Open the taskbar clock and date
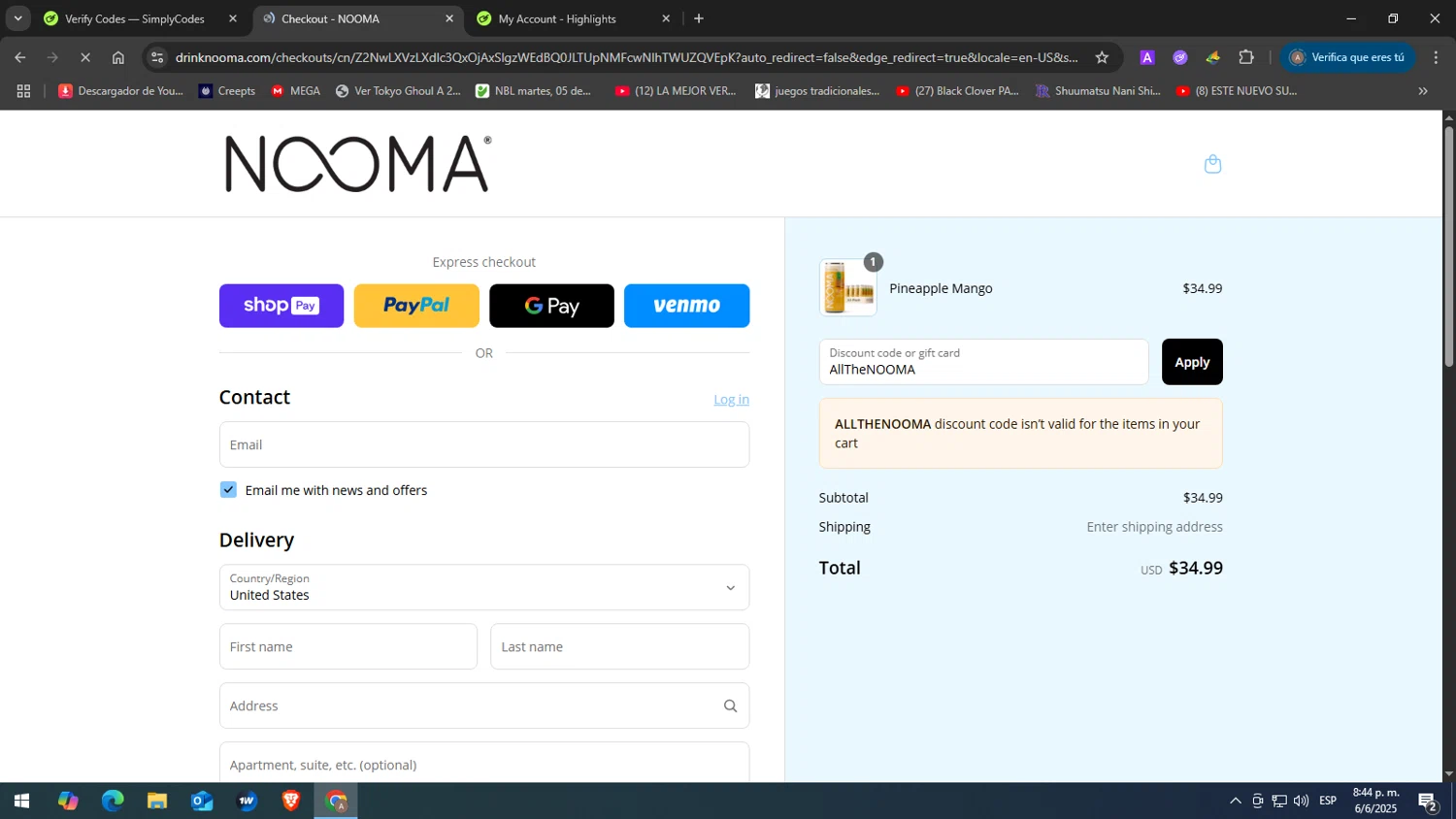The height and width of the screenshot is (819, 1456). [x=1376, y=801]
